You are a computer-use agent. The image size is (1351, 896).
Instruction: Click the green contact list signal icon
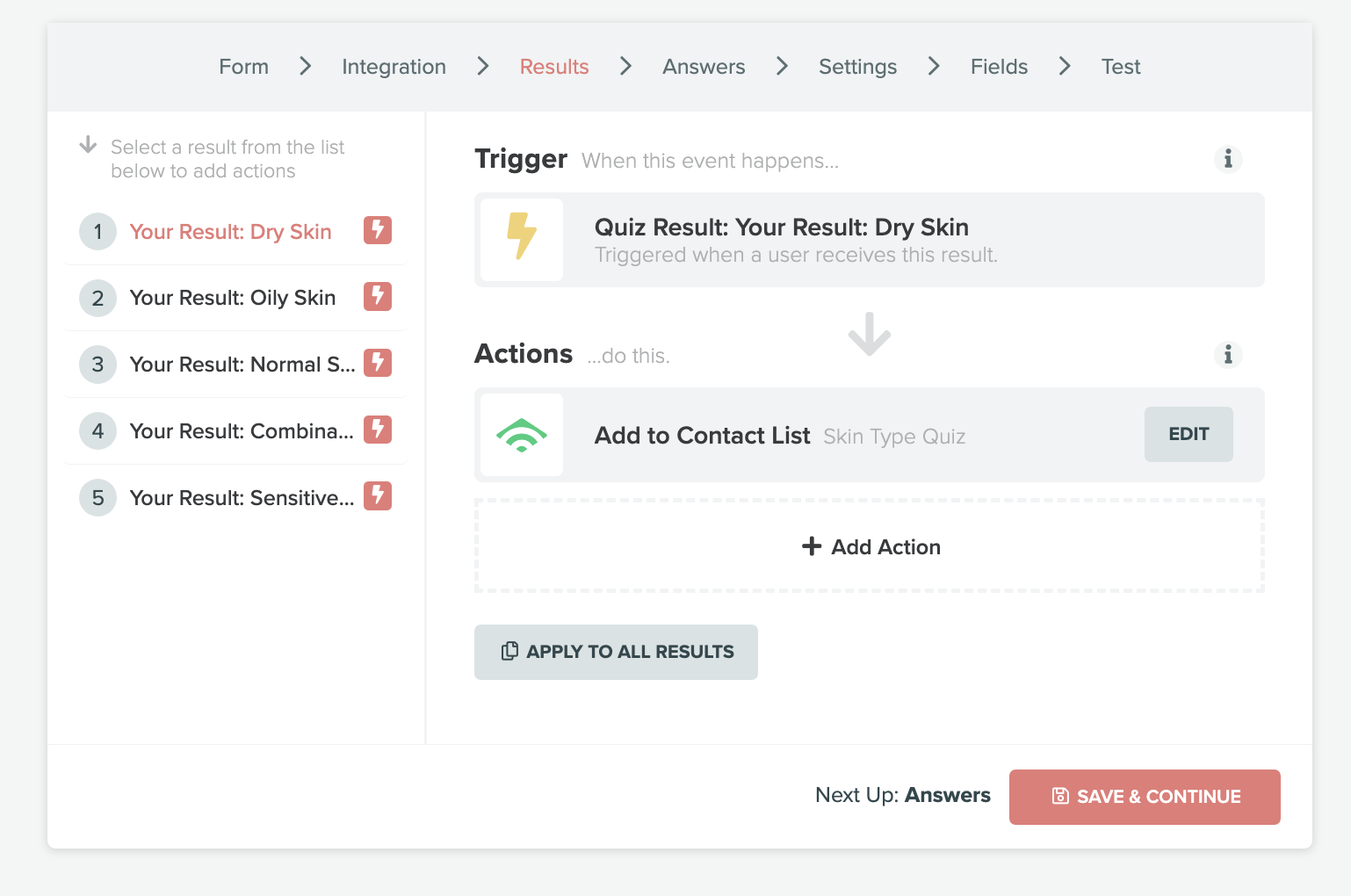click(522, 435)
